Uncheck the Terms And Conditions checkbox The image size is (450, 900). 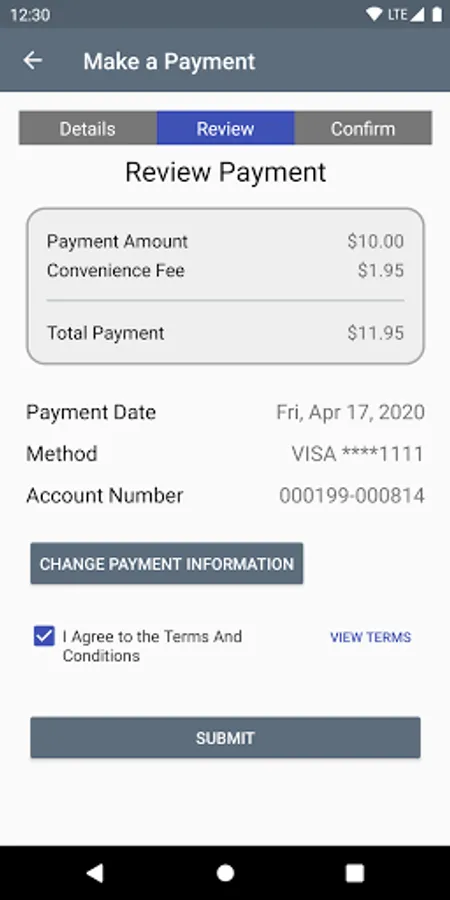(x=44, y=636)
